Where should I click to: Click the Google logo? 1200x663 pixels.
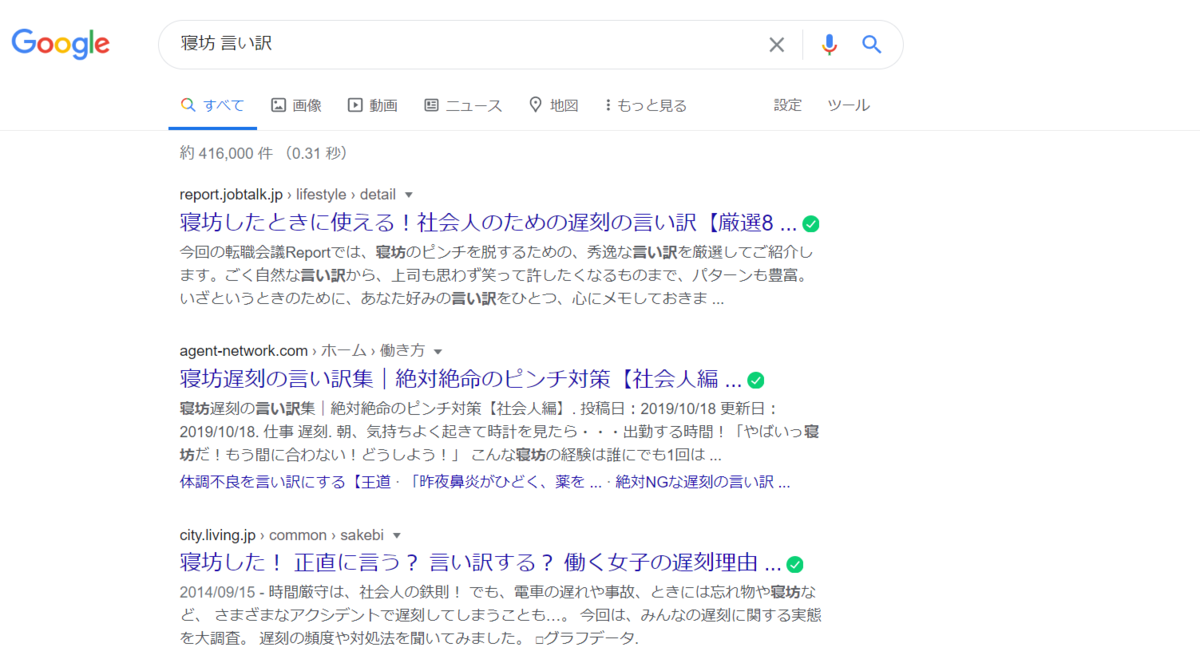point(60,44)
